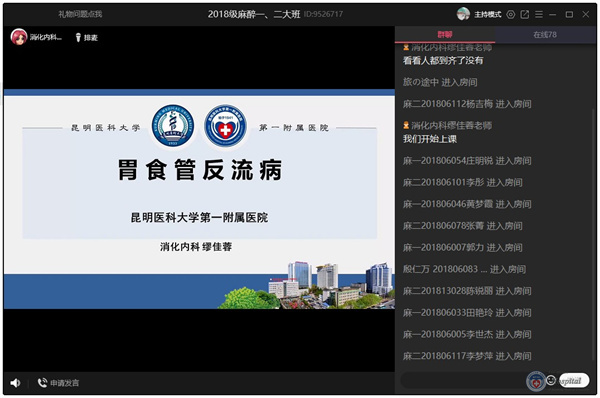Click the chat message input field
The image size is (600, 398).
coord(463,380)
